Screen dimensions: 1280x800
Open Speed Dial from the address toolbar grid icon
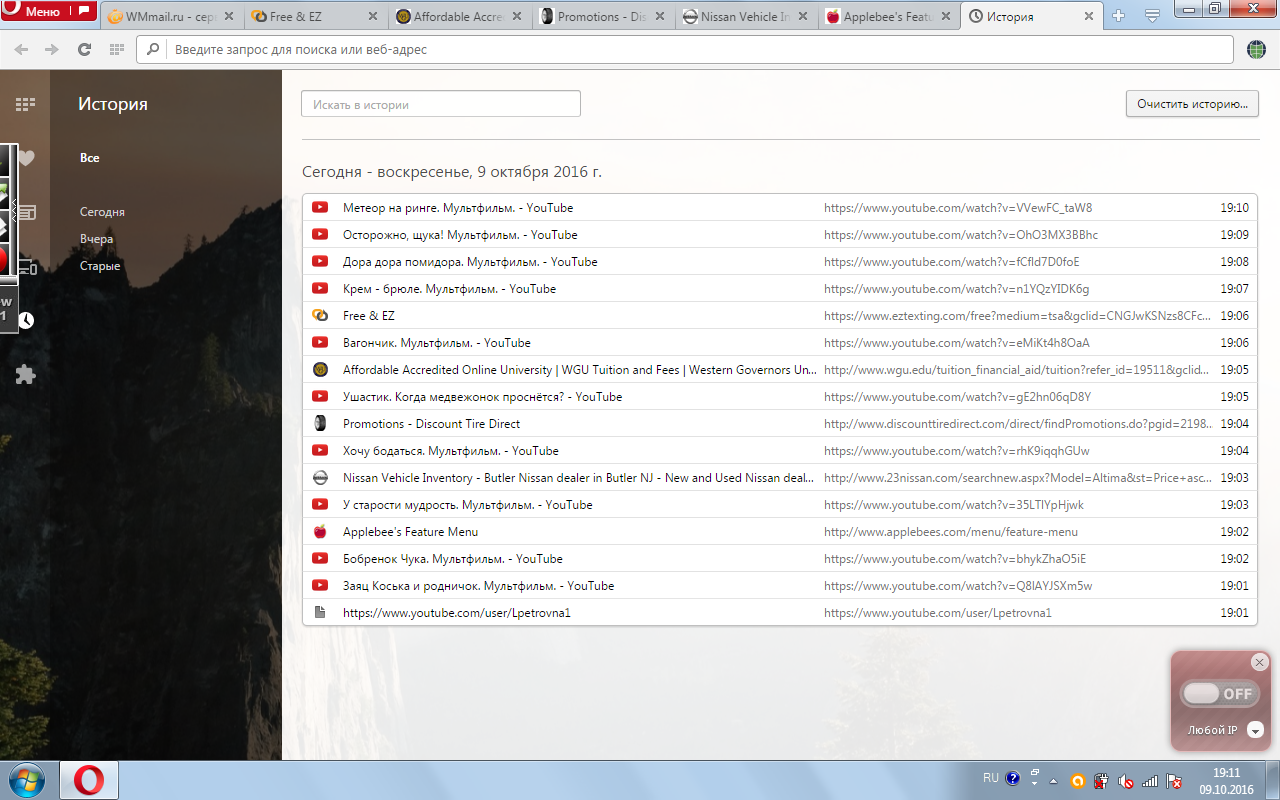point(116,49)
